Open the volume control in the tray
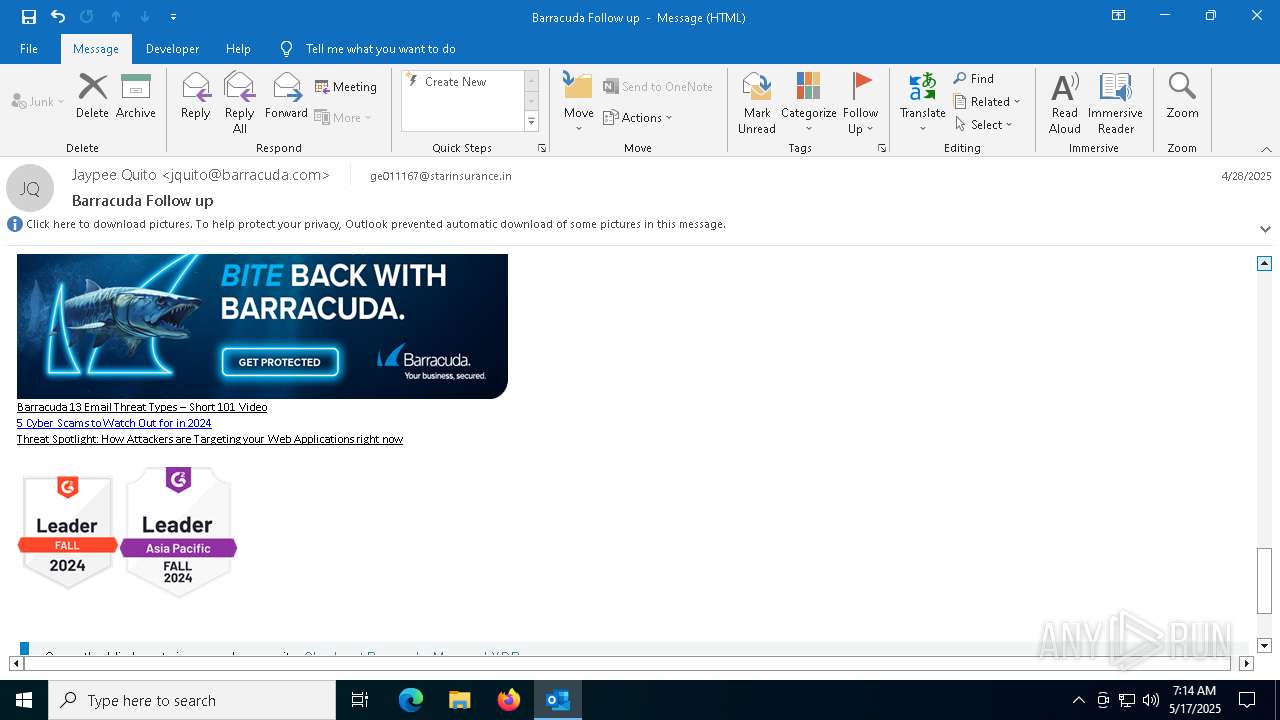Screen dimensions: 1280x720 1151,700
